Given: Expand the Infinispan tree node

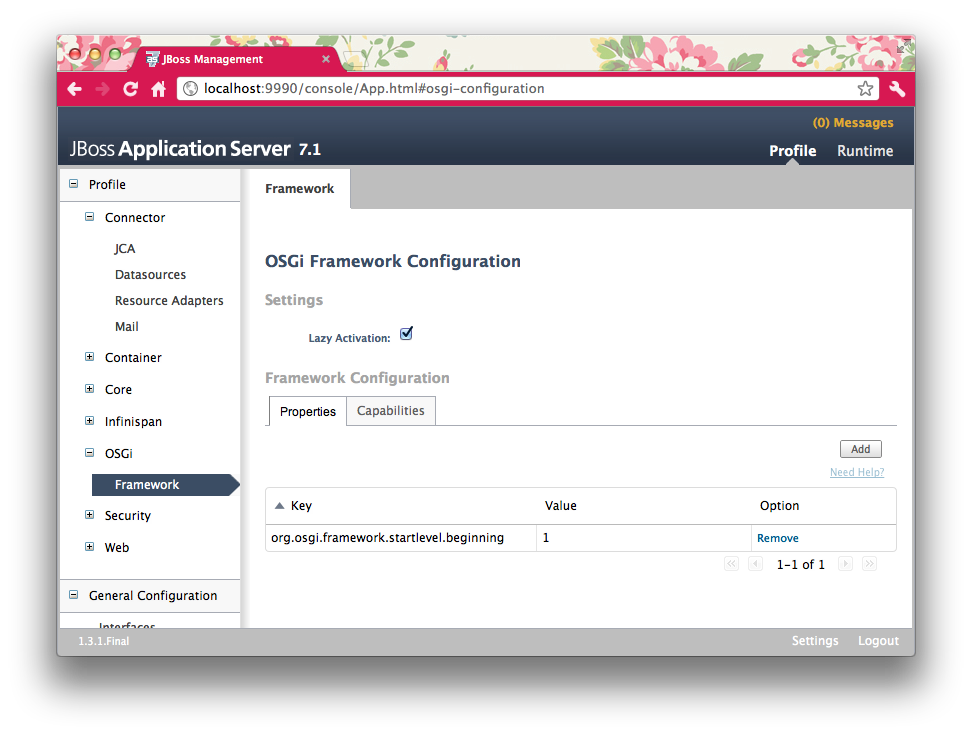Looking at the screenshot, I should point(89,421).
